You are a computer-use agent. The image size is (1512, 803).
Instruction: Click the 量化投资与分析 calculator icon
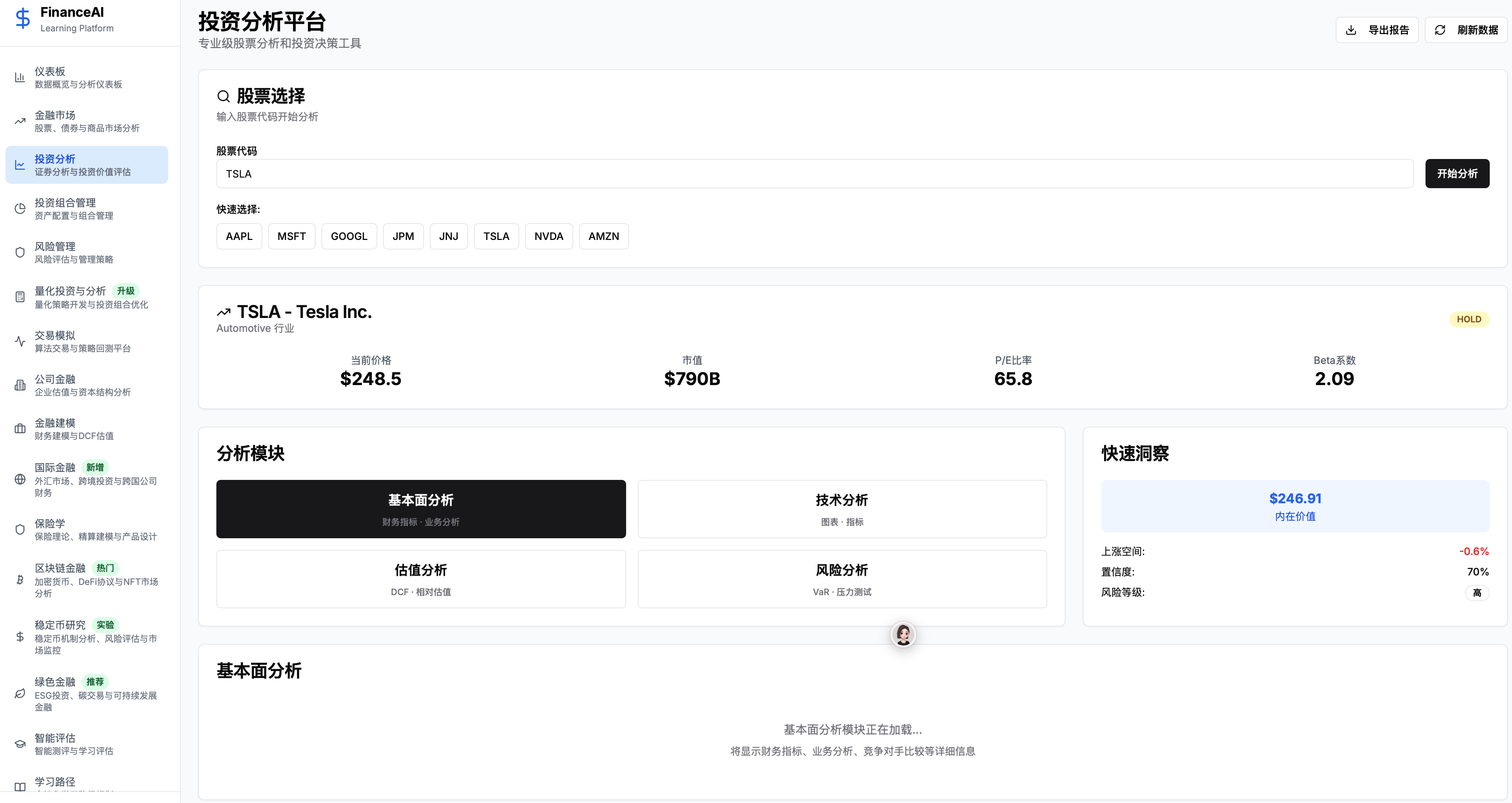pos(20,297)
